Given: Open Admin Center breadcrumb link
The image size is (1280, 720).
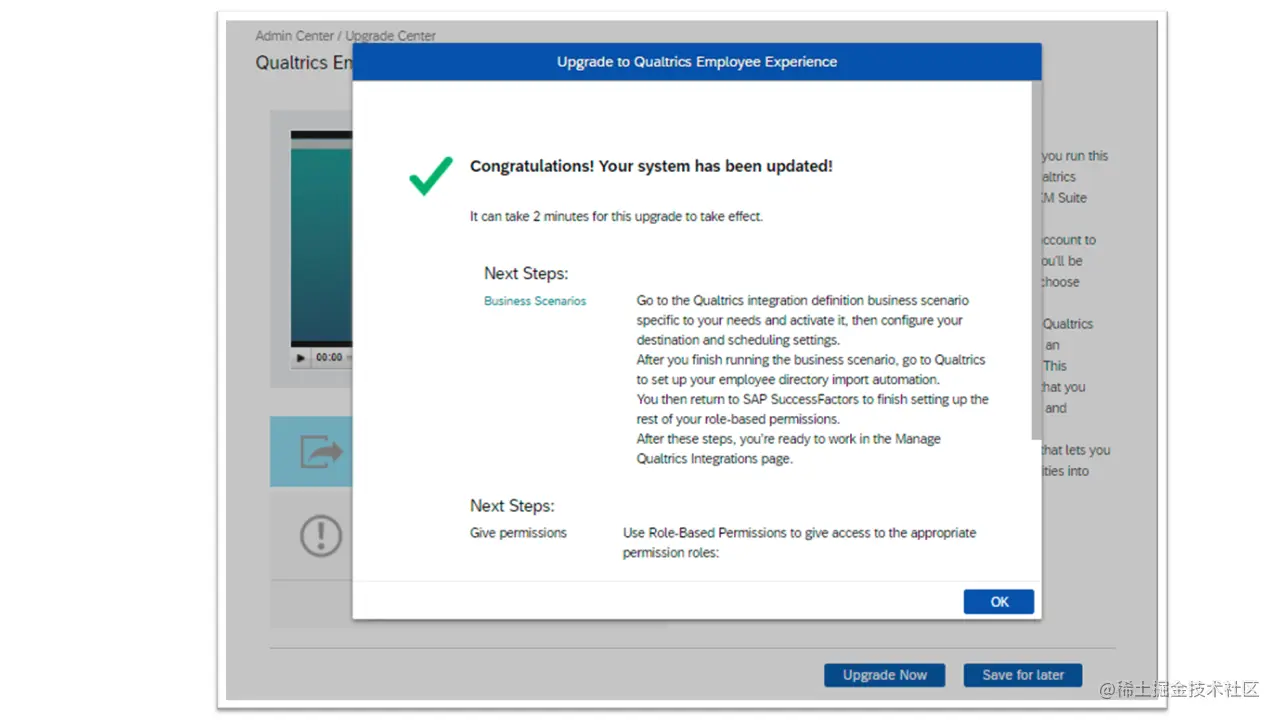Looking at the screenshot, I should pyautogui.click(x=294, y=36).
